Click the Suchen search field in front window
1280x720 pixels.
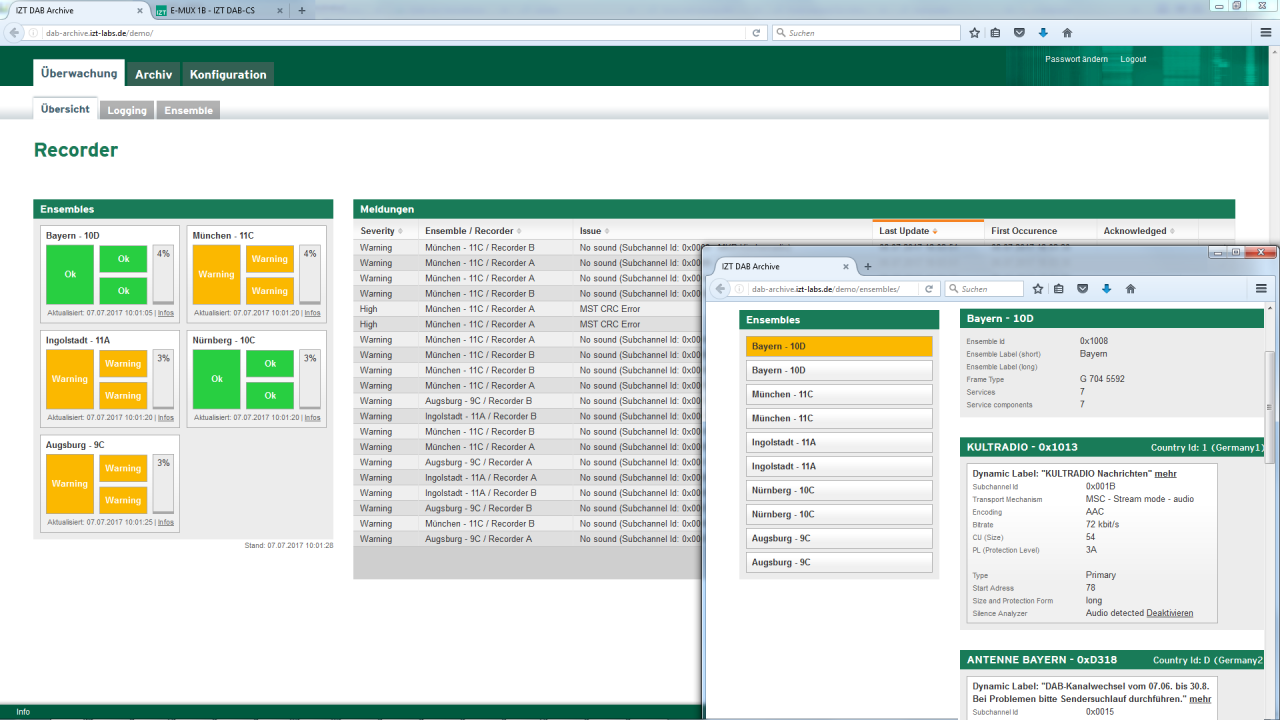point(984,289)
